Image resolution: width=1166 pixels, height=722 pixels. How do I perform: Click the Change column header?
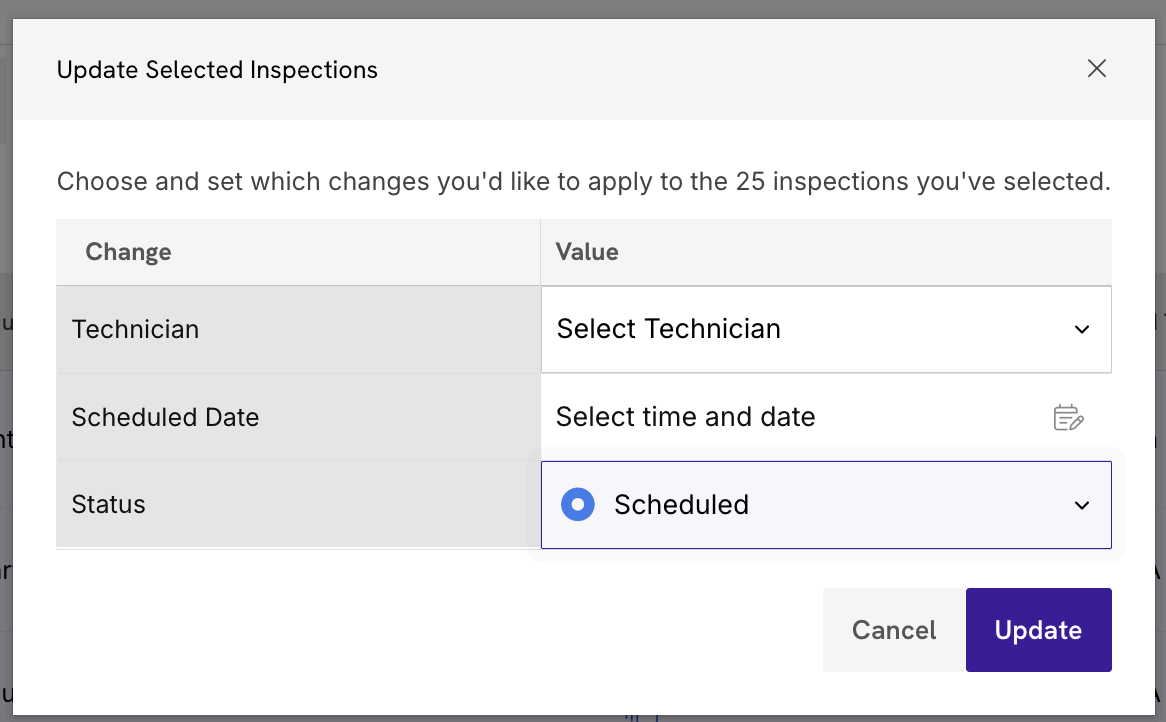(x=128, y=251)
